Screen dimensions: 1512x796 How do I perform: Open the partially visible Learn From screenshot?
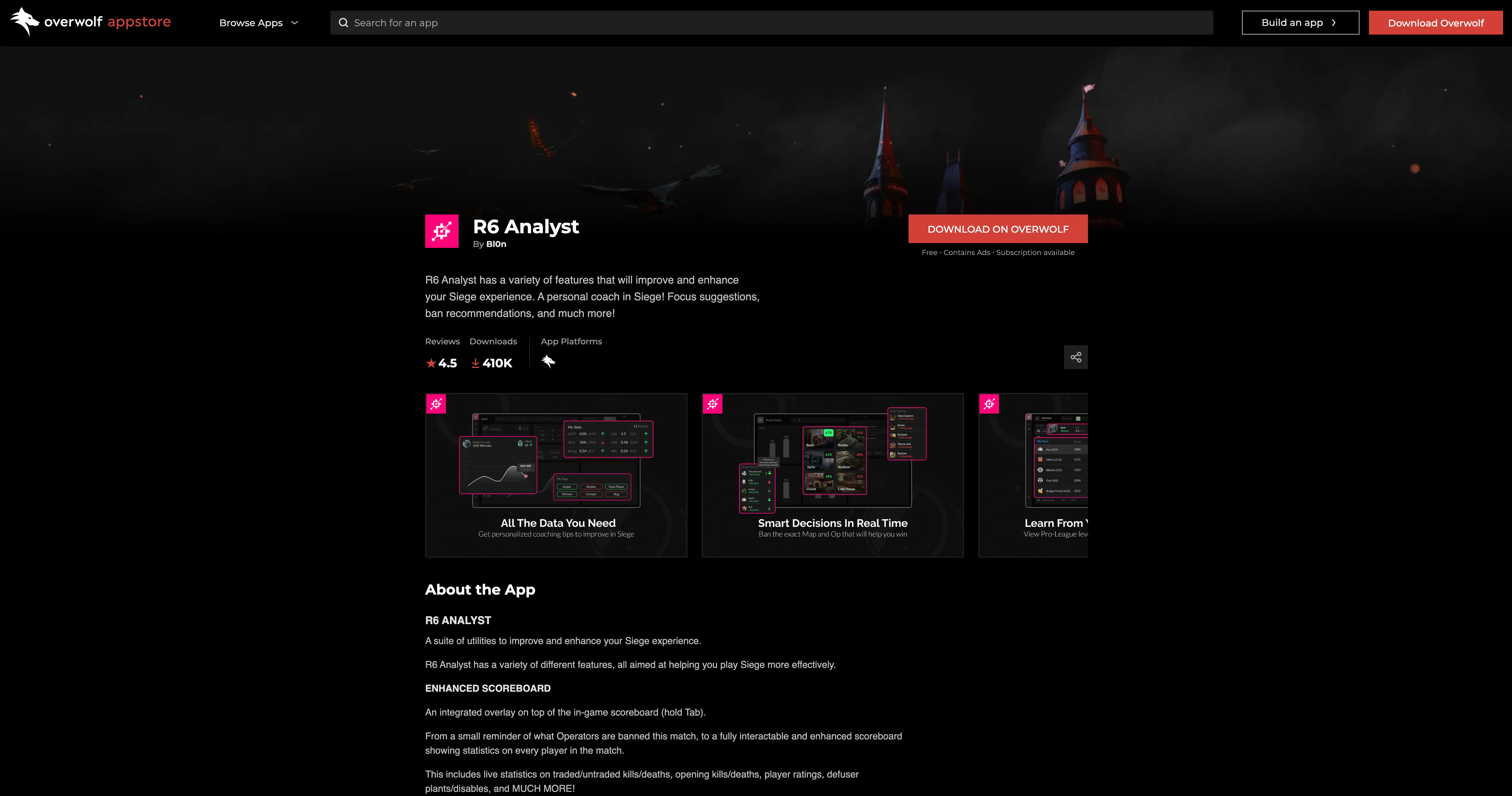pyautogui.click(x=1033, y=475)
